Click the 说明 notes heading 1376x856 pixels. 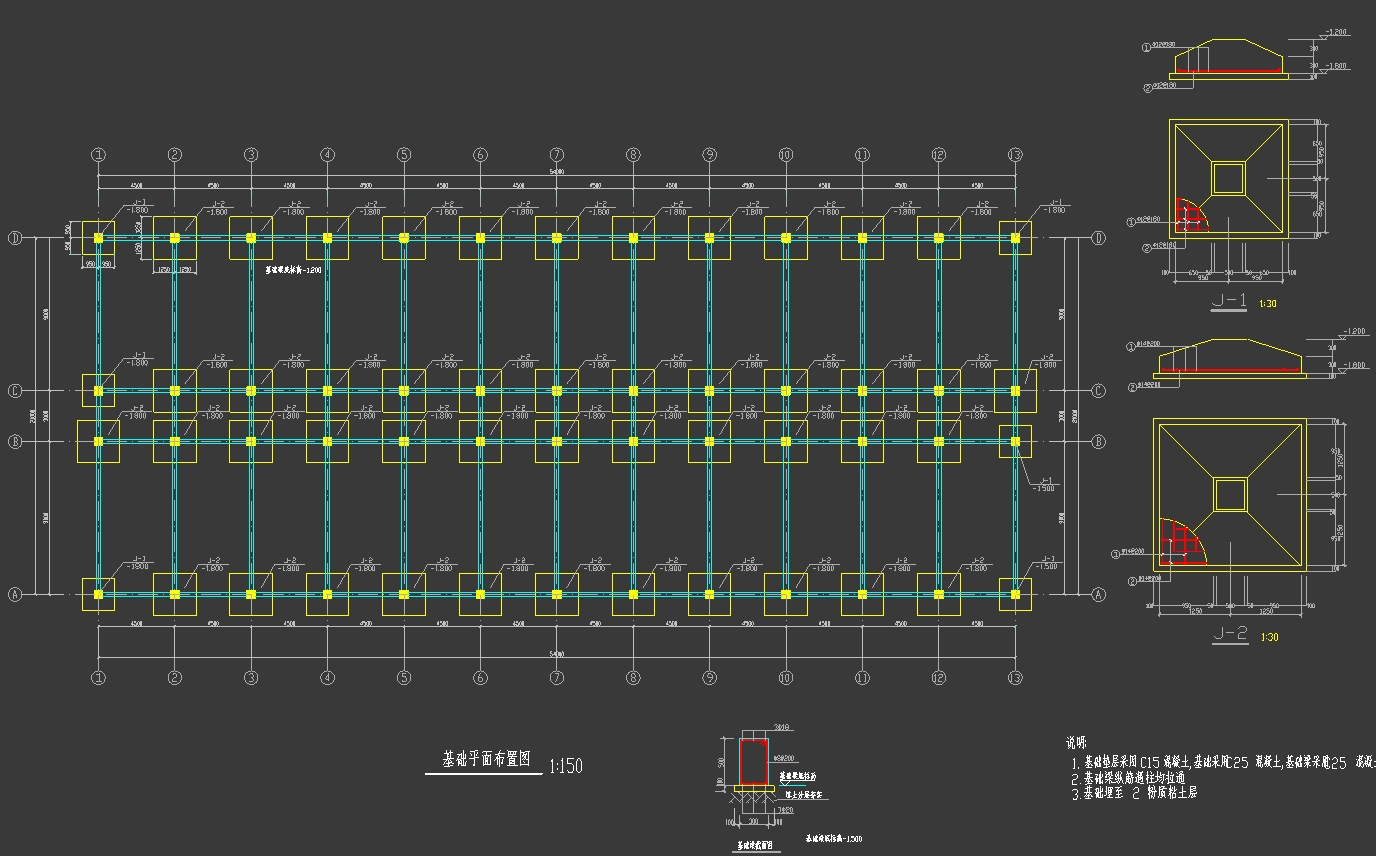(x=1076, y=743)
